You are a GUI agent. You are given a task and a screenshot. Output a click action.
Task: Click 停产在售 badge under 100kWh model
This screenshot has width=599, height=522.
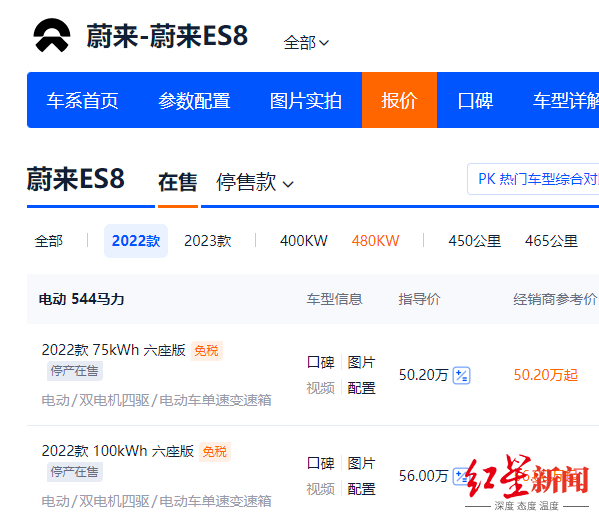click(x=75, y=472)
